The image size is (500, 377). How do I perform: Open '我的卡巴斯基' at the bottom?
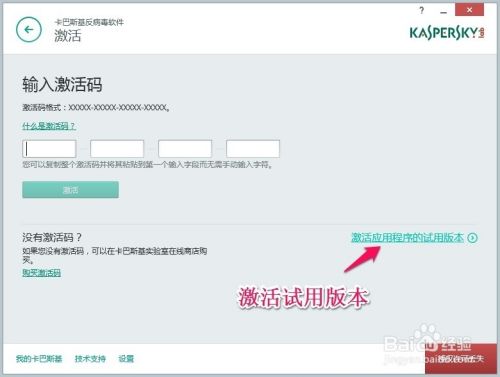pos(39,359)
